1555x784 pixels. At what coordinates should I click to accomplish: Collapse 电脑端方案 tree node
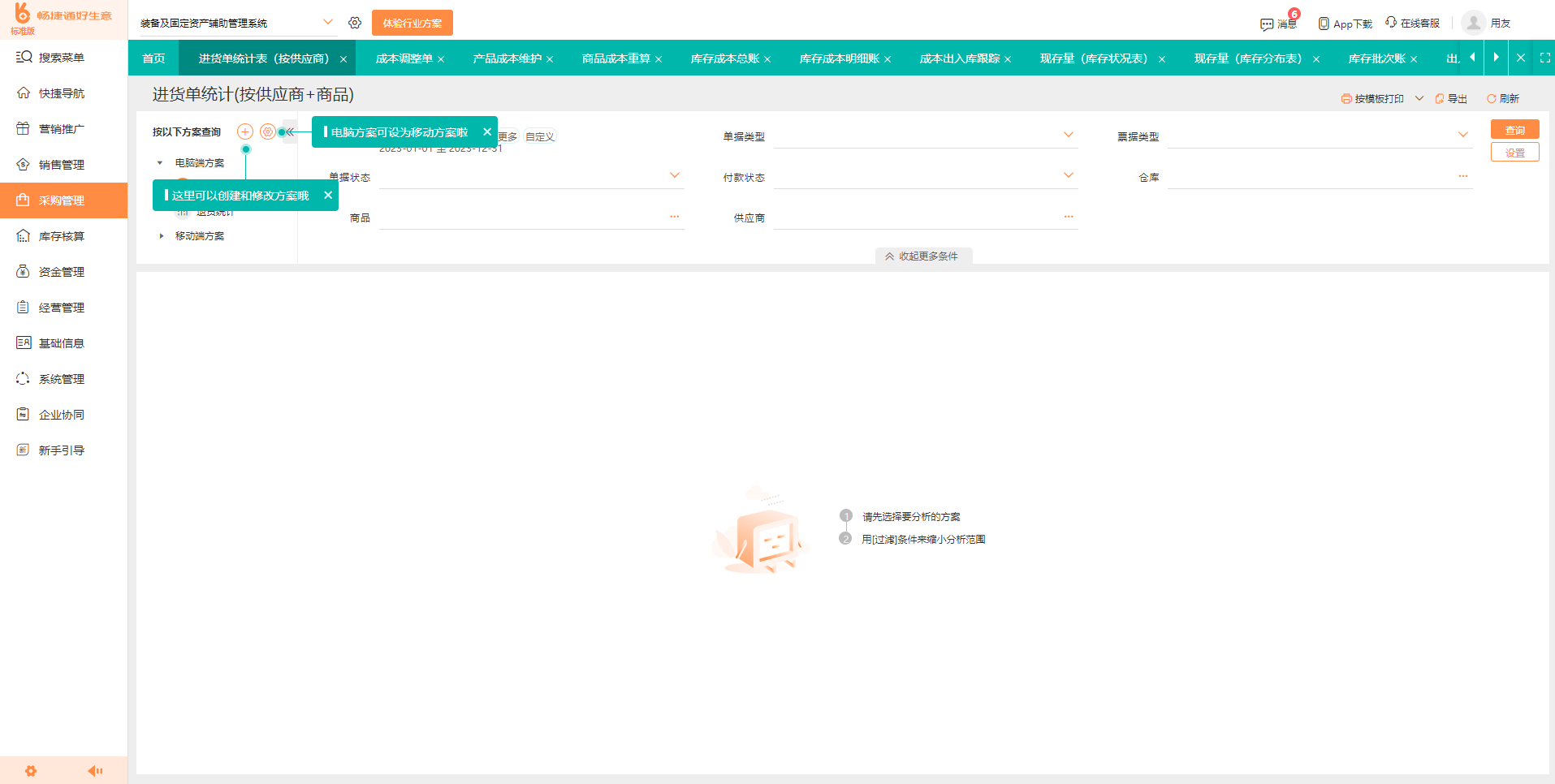click(159, 162)
